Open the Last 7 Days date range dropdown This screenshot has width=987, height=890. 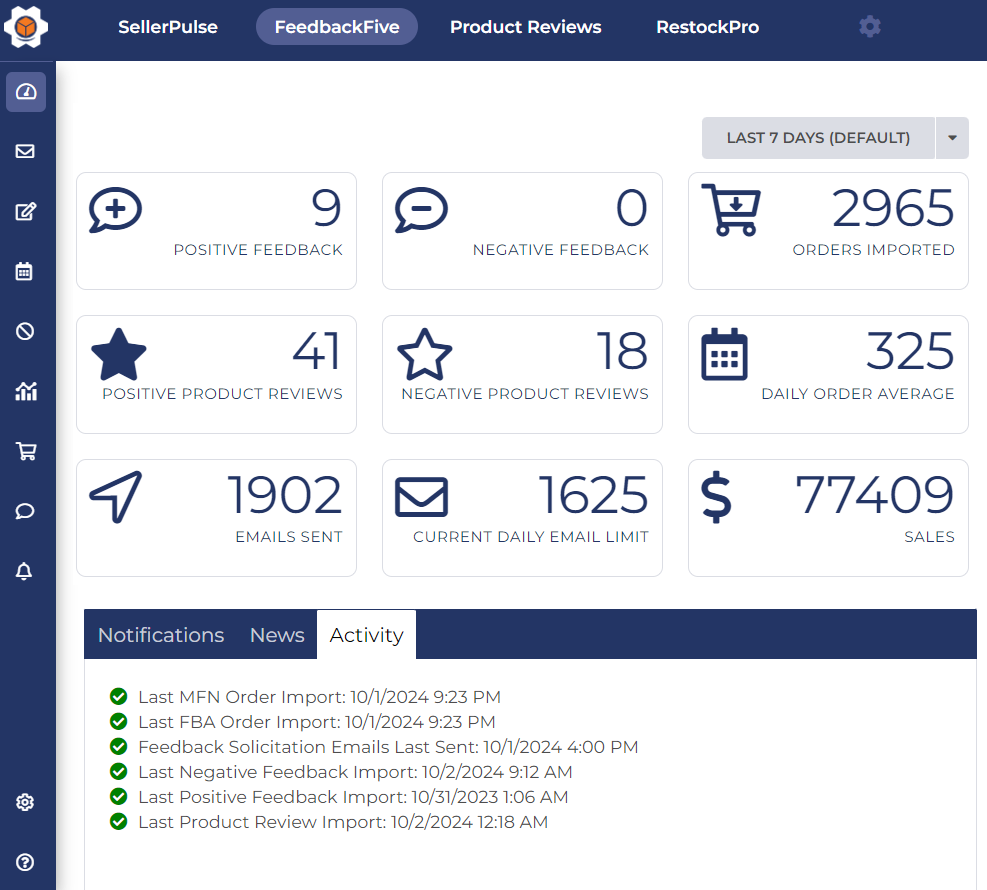click(x=818, y=137)
